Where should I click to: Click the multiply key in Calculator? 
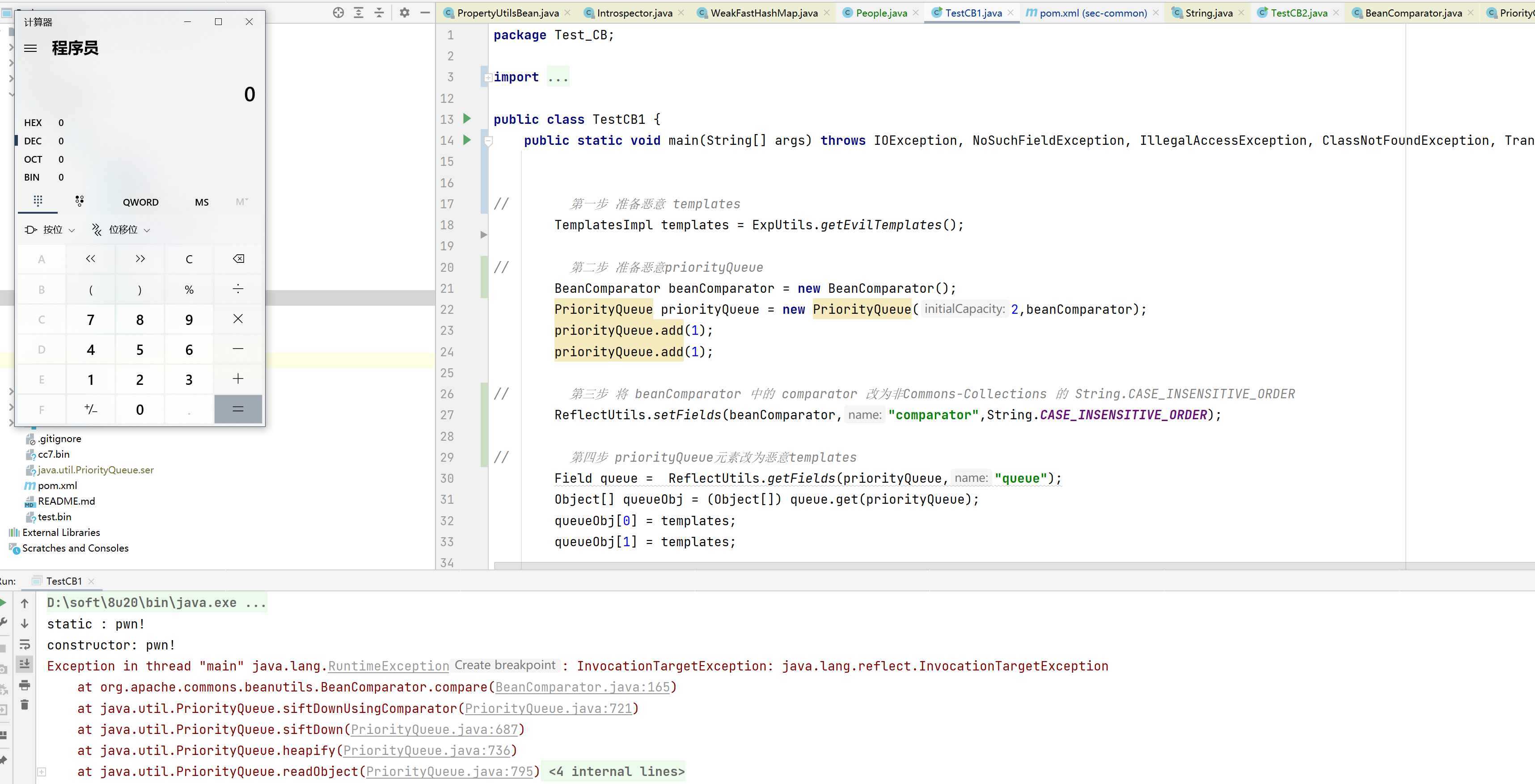(238, 319)
